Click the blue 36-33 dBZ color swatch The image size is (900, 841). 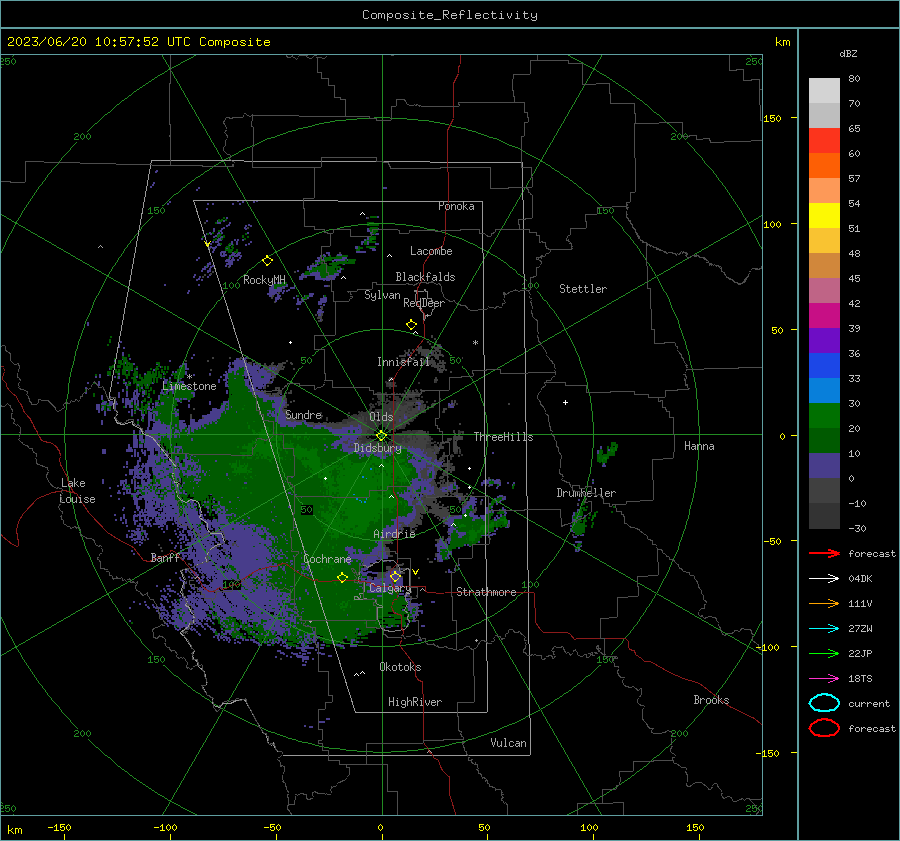coord(824,366)
